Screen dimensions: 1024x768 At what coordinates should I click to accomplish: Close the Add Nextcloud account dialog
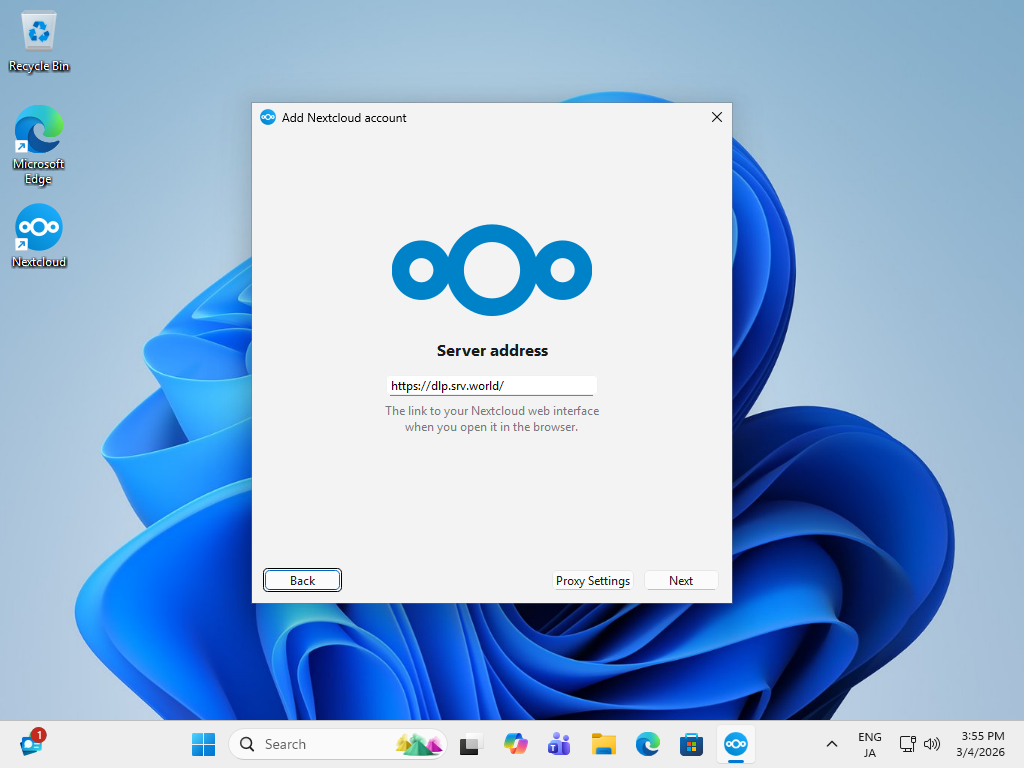pyautogui.click(x=716, y=117)
